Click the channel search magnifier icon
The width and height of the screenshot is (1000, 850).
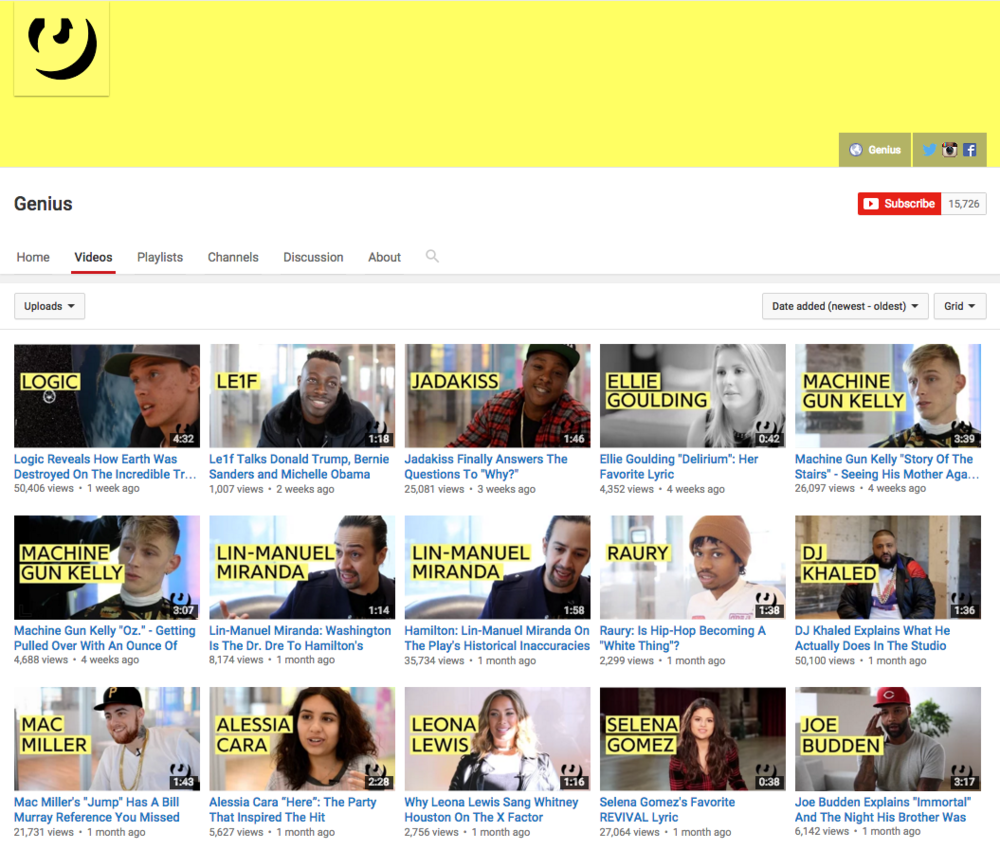click(x=432, y=257)
